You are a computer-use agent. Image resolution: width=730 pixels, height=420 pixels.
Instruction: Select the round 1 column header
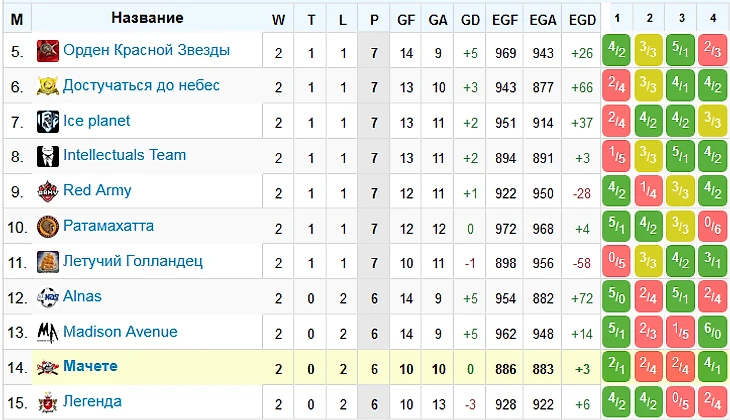(x=617, y=18)
